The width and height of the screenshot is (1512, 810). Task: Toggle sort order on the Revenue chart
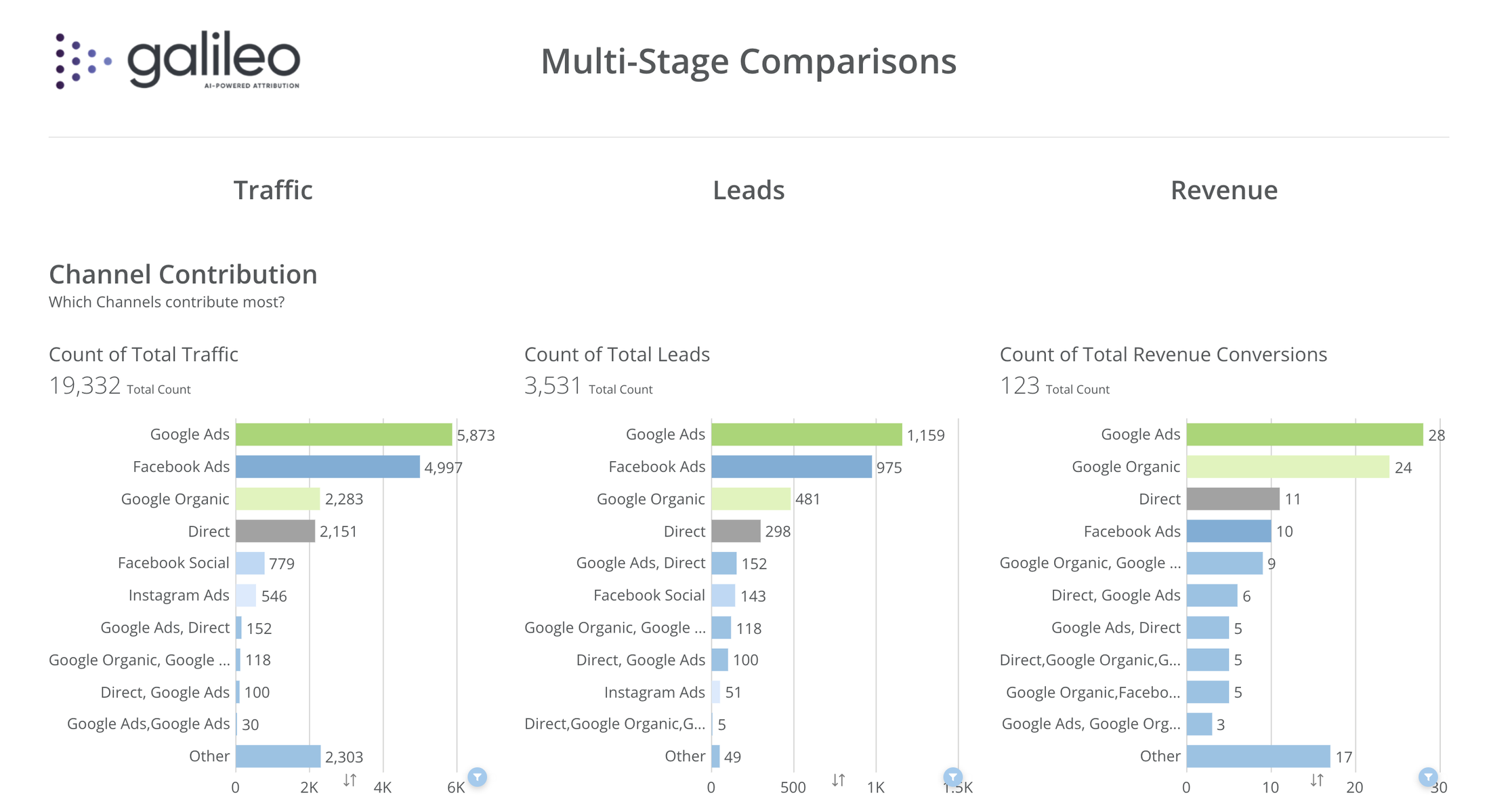(1317, 780)
